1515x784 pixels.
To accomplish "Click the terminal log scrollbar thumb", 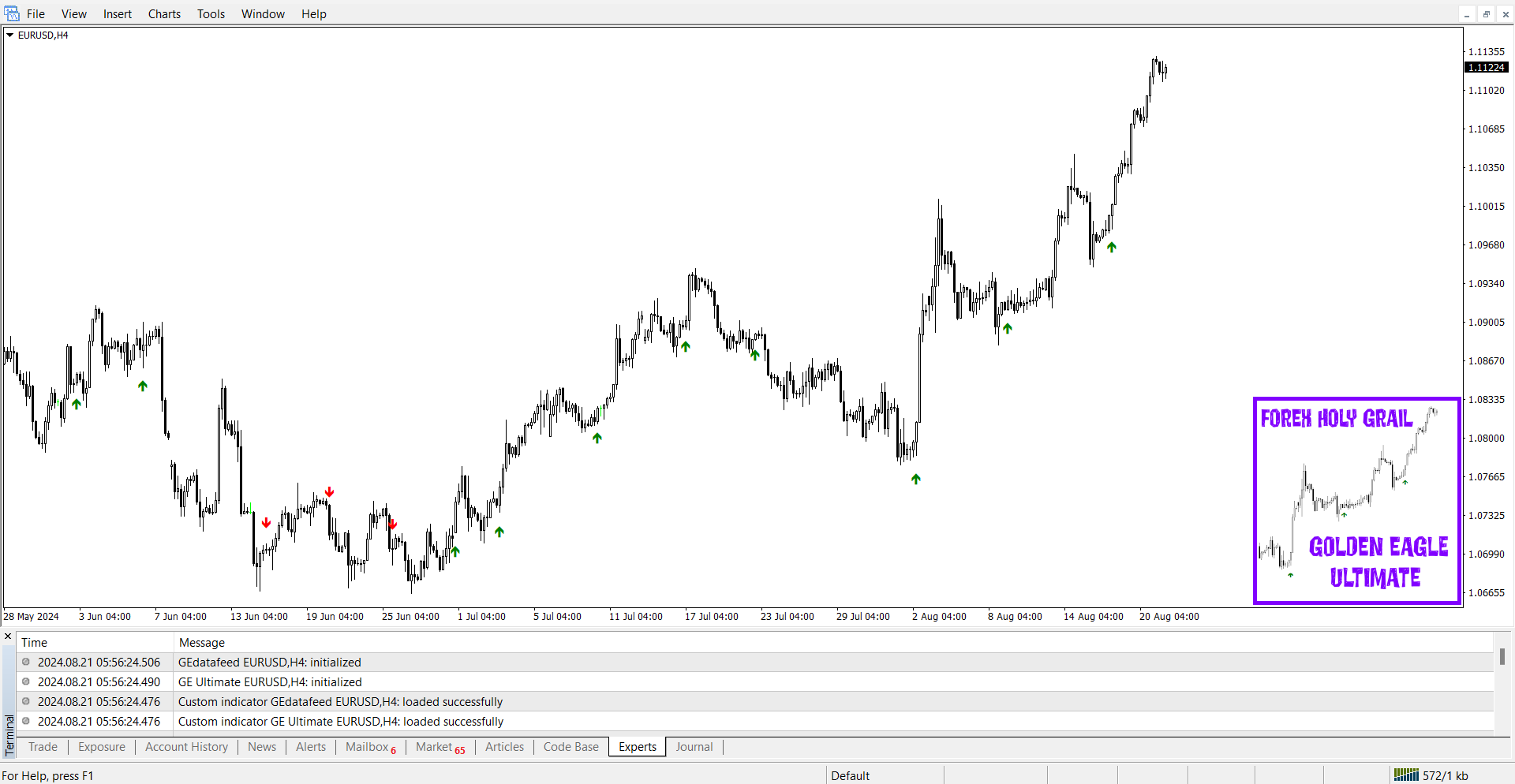I will pyautogui.click(x=1502, y=656).
